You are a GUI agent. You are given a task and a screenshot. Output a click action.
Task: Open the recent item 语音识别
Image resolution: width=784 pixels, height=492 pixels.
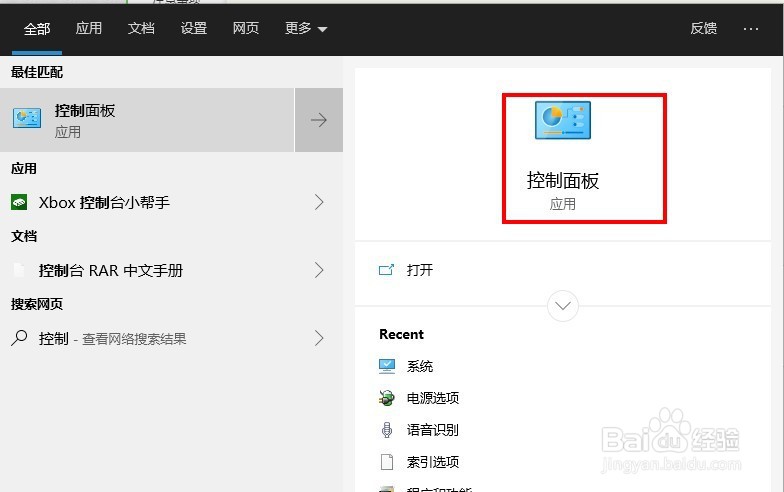click(432, 430)
